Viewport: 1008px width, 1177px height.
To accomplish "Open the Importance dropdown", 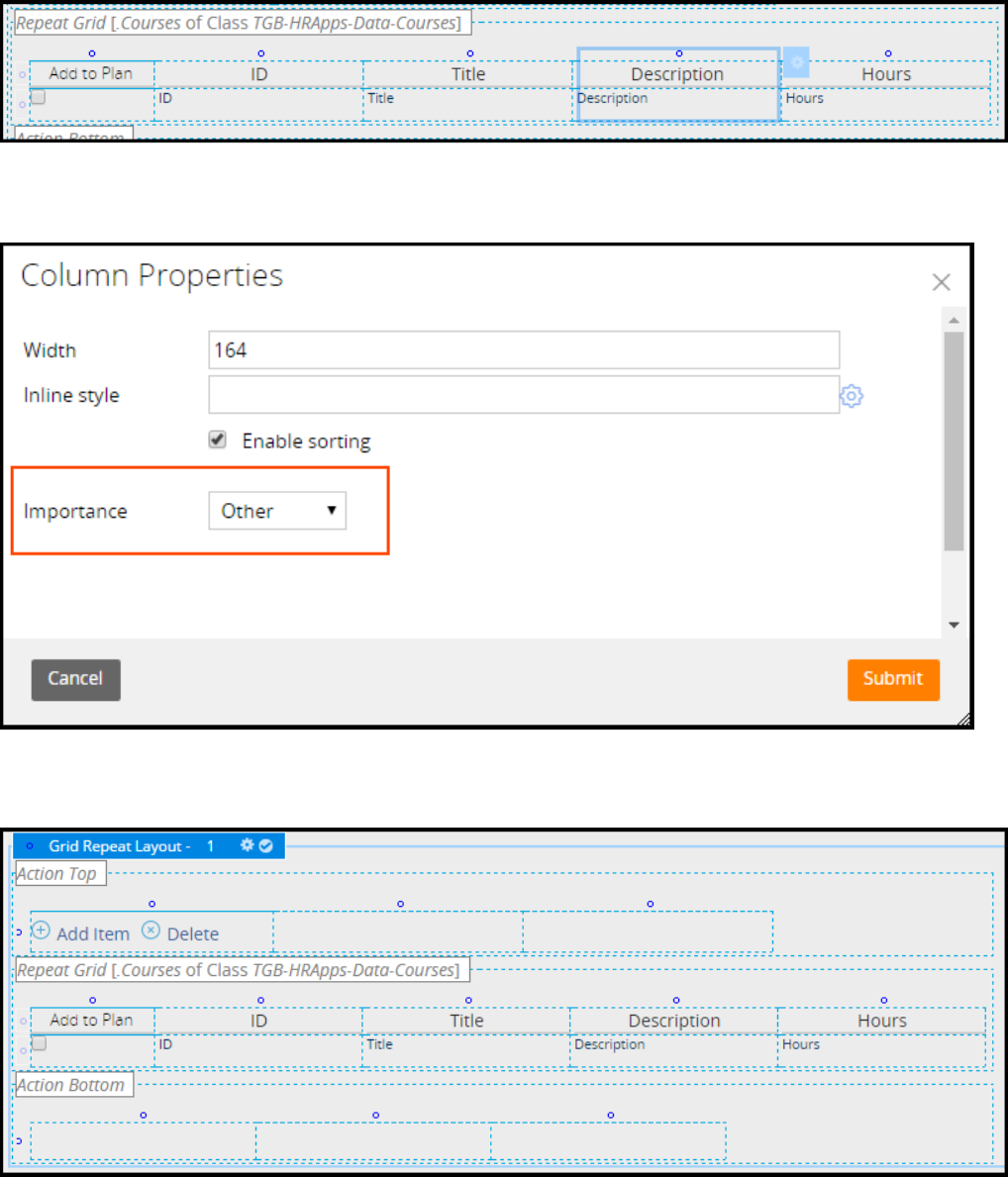I will pos(277,512).
